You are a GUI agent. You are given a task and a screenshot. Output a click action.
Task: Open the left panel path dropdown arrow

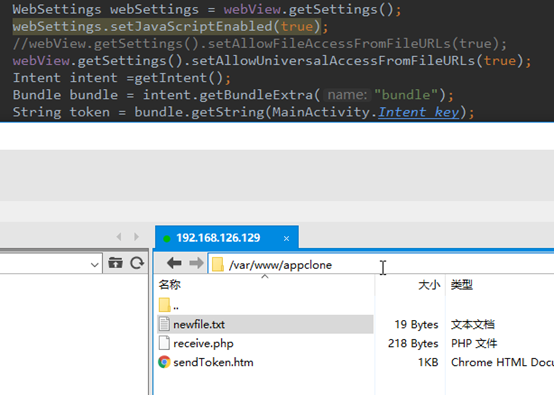point(94,265)
